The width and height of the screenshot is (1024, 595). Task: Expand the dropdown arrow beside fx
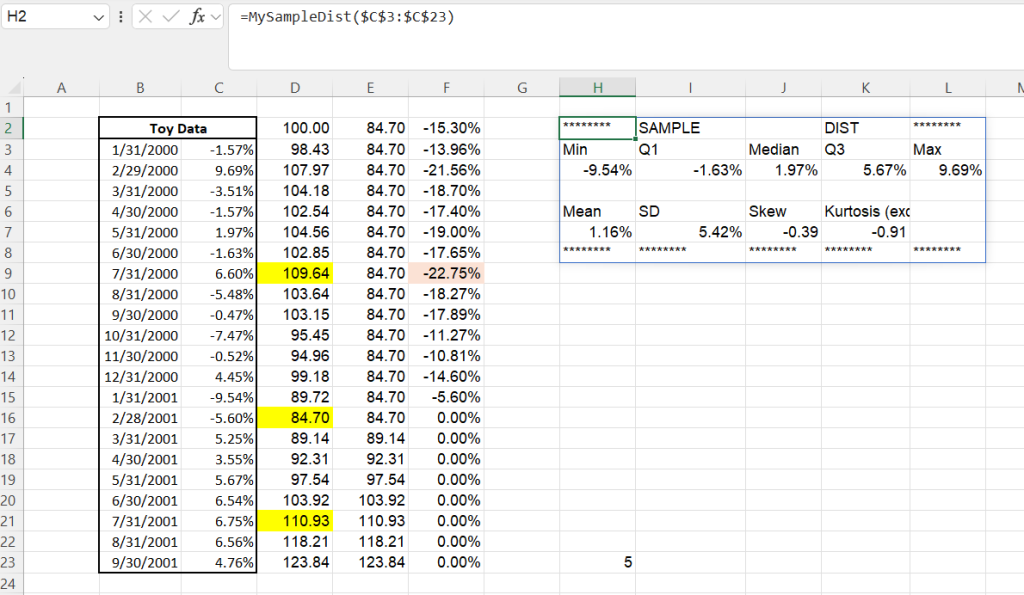[x=215, y=17]
